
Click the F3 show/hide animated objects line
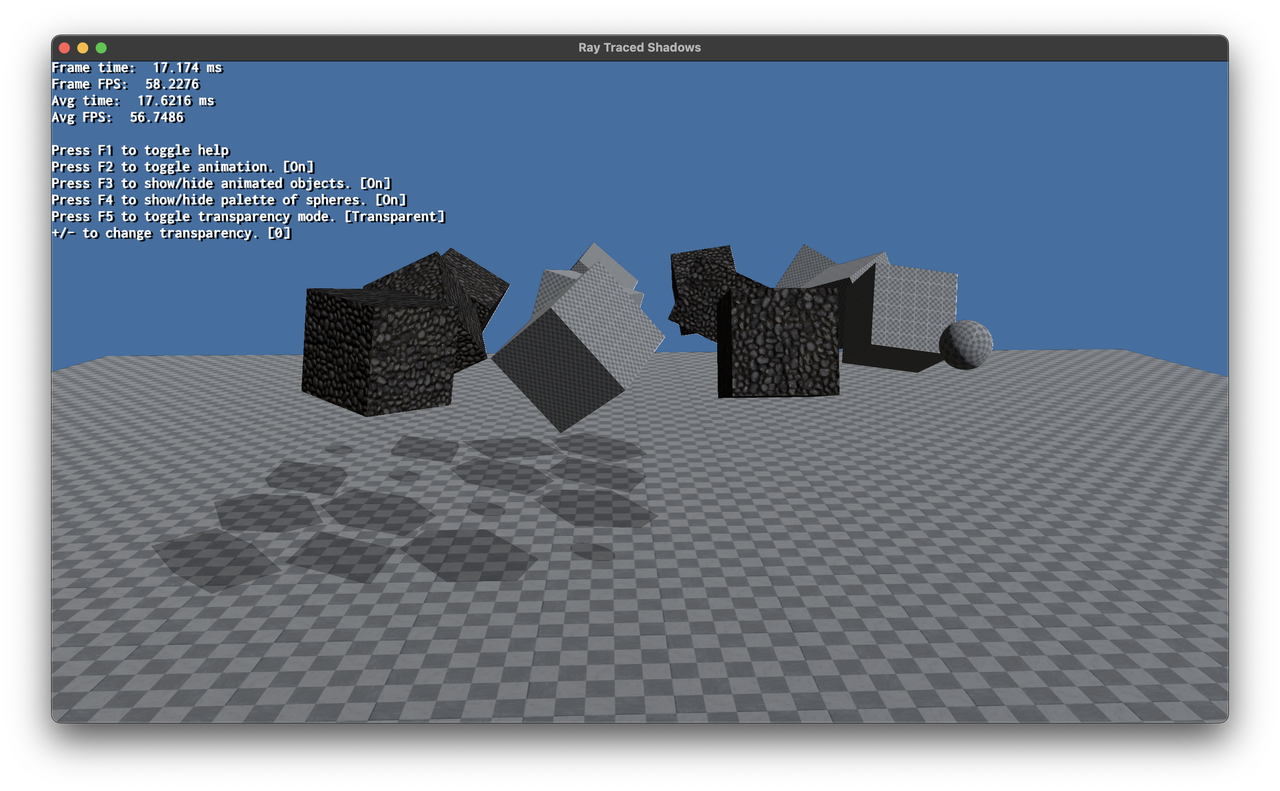222,183
